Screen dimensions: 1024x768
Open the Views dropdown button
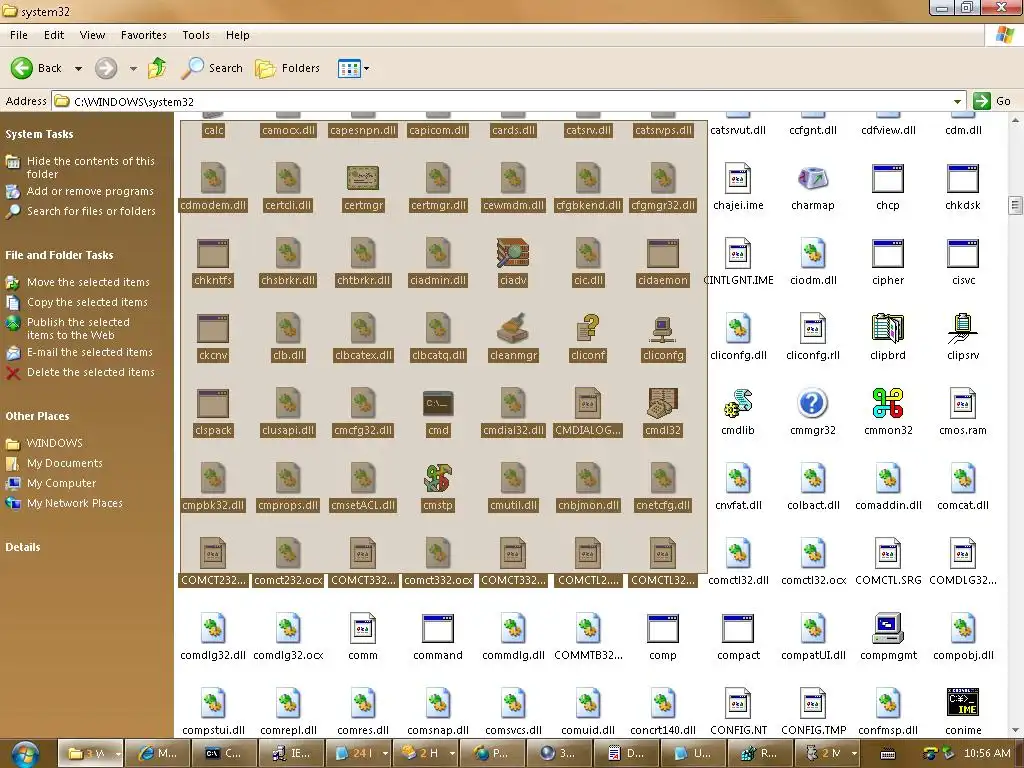353,68
